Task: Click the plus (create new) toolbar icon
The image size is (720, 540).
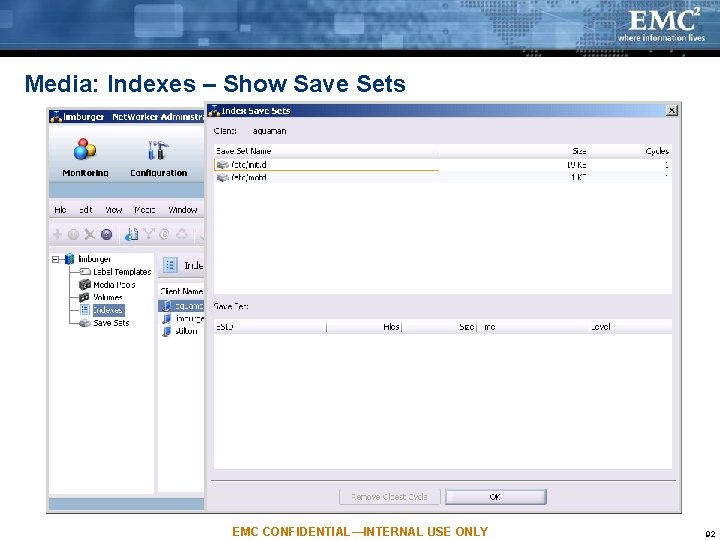Action: click(57, 235)
